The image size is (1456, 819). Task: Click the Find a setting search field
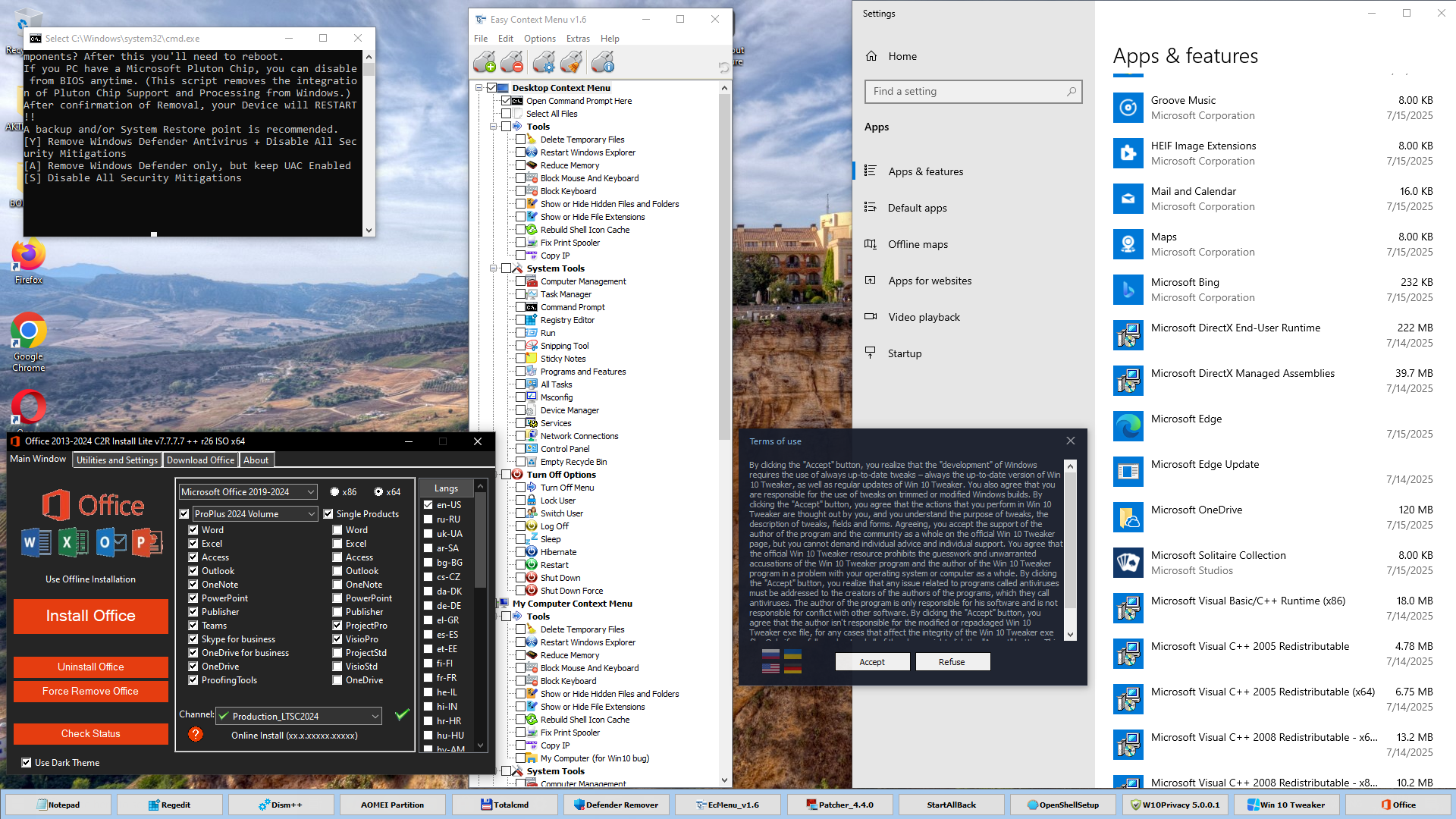pos(974,92)
